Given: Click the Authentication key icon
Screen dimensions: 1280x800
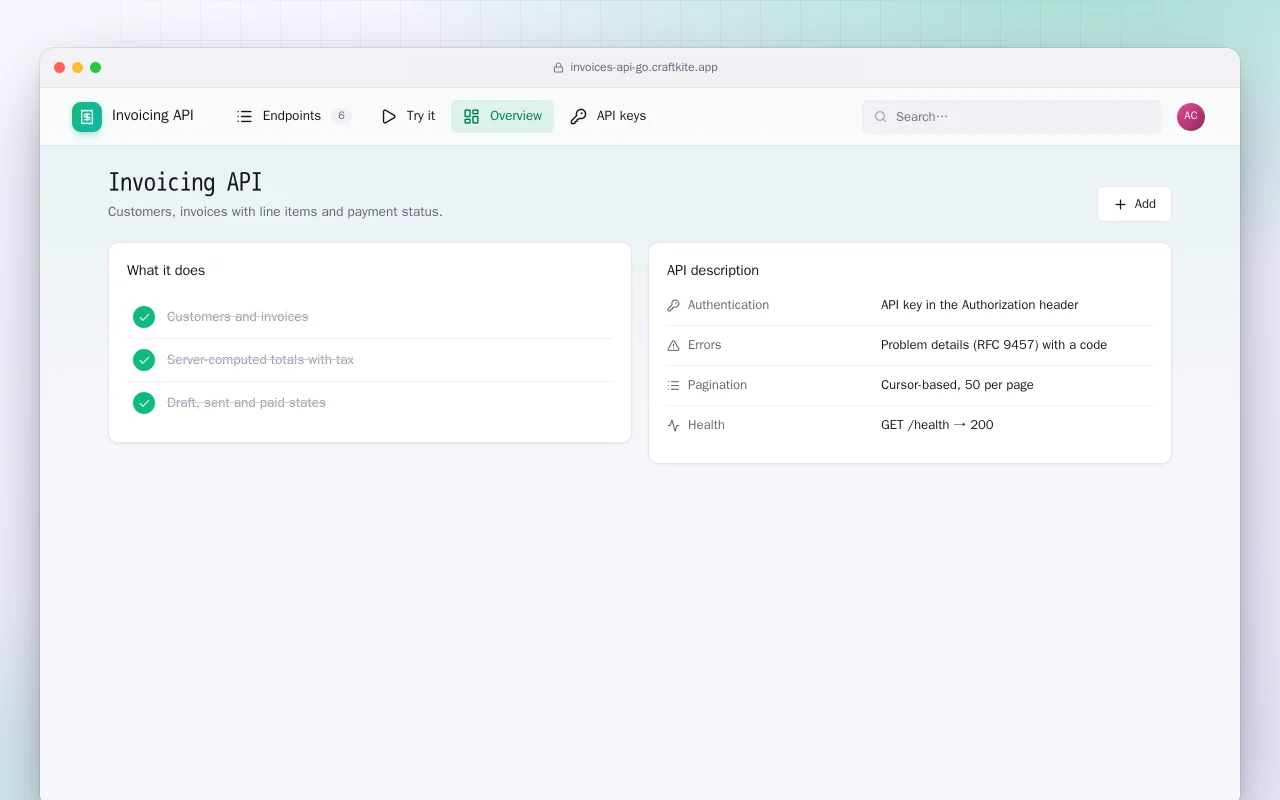Looking at the screenshot, I should tap(673, 305).
